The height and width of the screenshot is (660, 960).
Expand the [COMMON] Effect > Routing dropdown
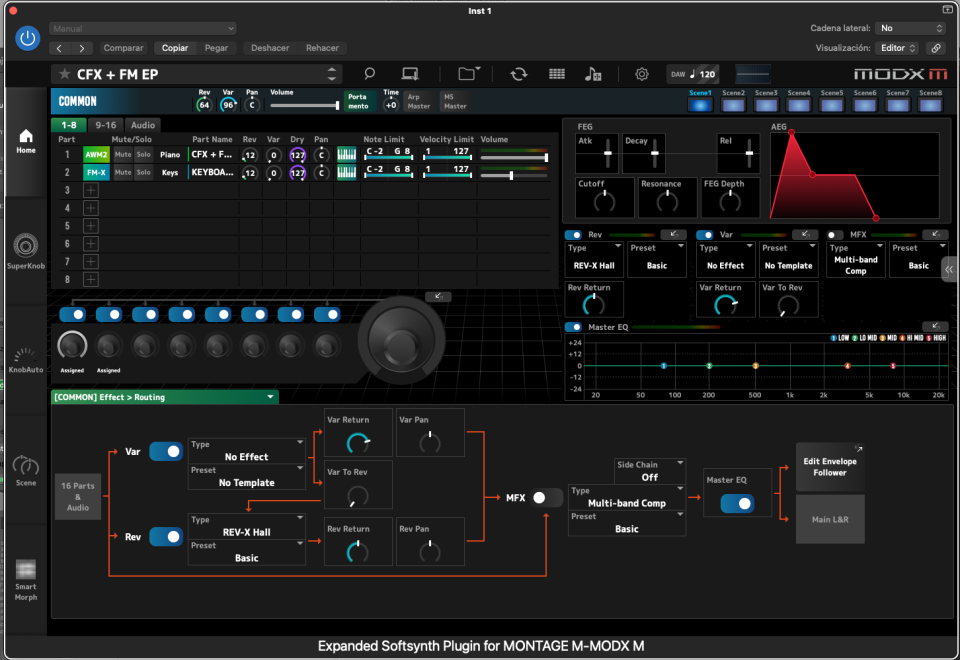(x=165, y=397)
